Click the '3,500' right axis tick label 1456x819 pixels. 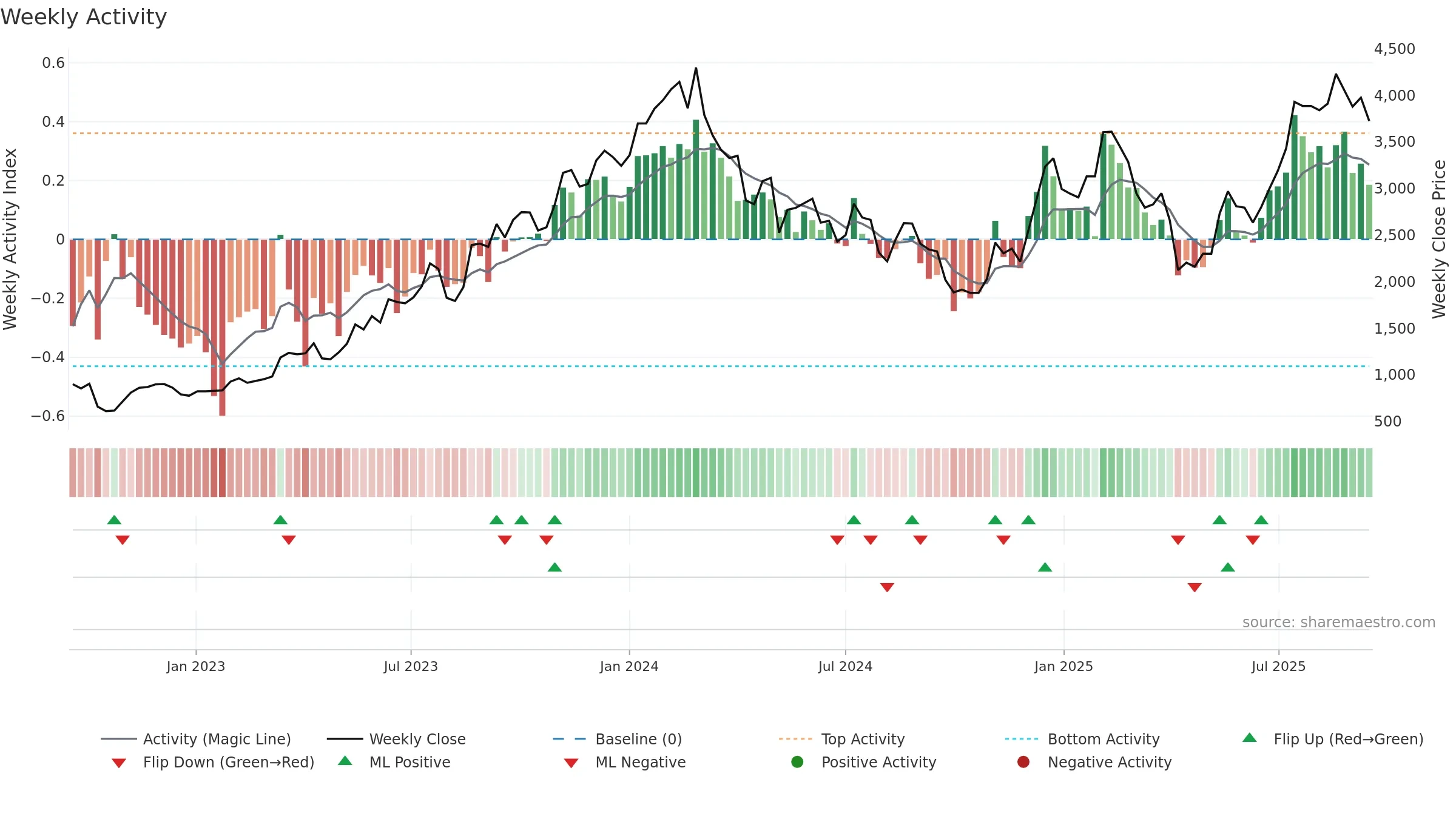coord(1395,141)
